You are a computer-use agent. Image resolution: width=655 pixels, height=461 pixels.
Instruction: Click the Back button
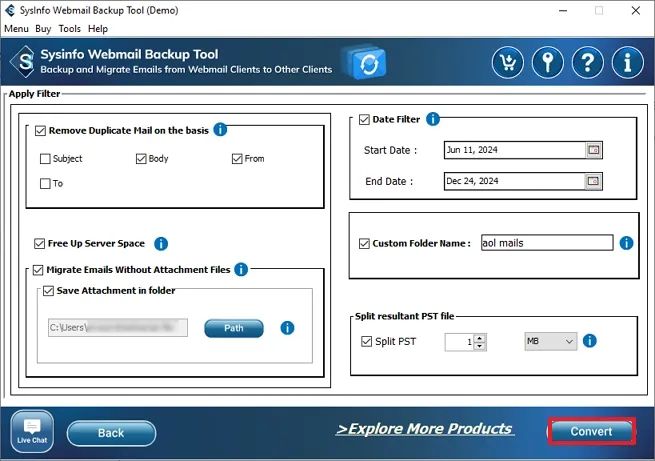(111, 433)
